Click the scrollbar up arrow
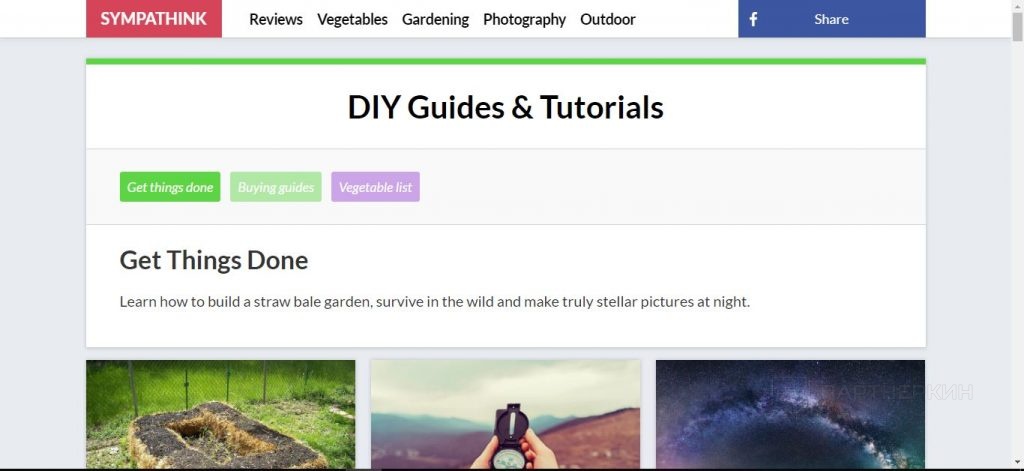The width and height of the screenshot is (1024, 471). (x=1017, y=5)
